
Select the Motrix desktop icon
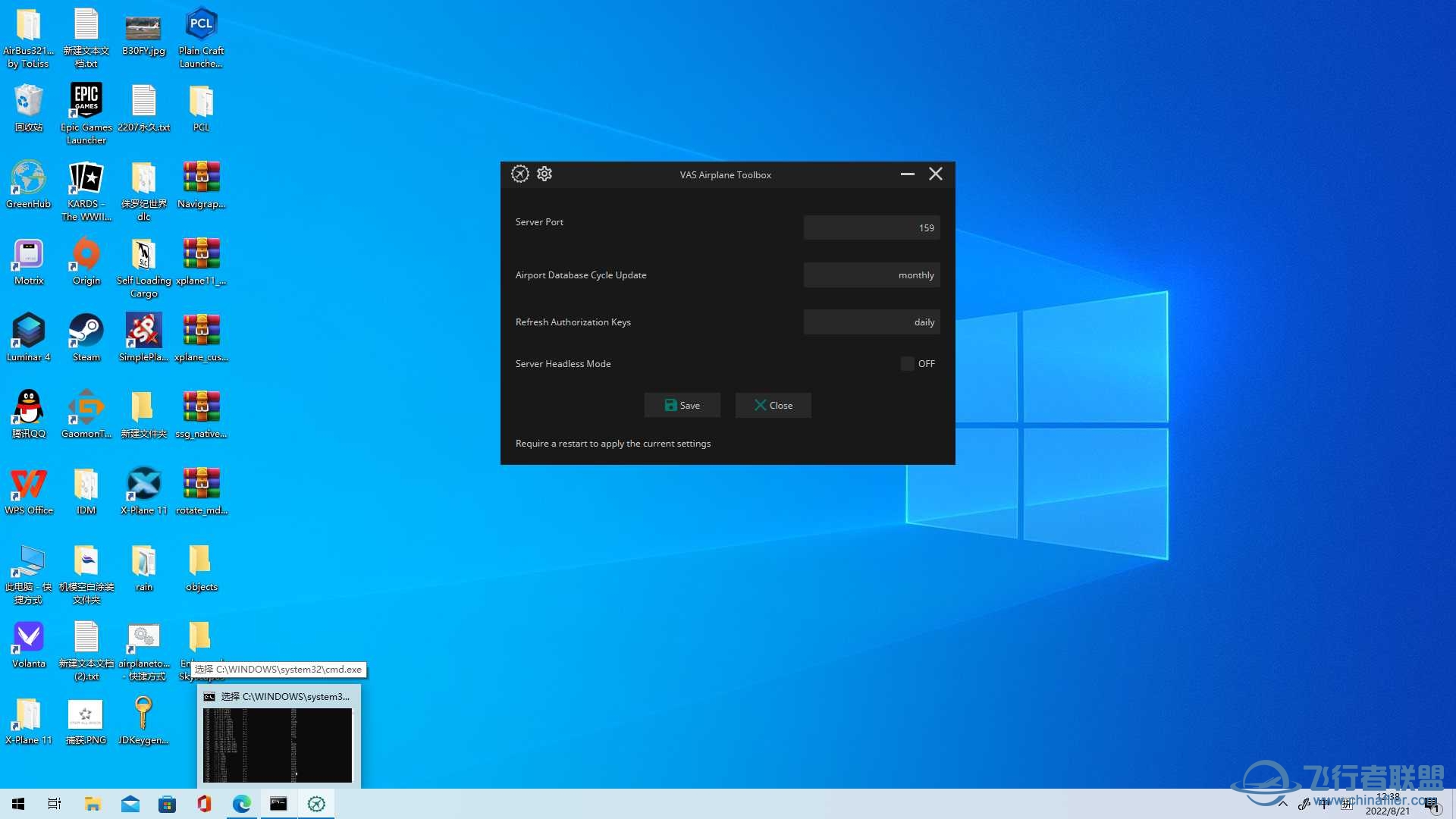[29, 262]
